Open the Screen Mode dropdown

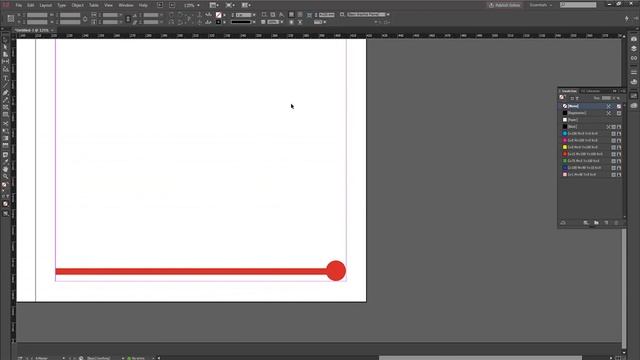(230, 5)
